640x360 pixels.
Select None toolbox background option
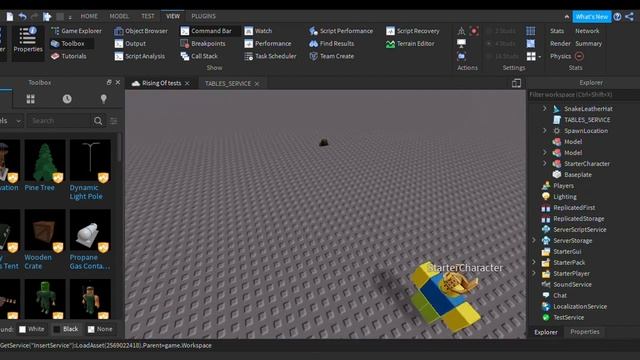pyautogui.click(x=100, y=329)
